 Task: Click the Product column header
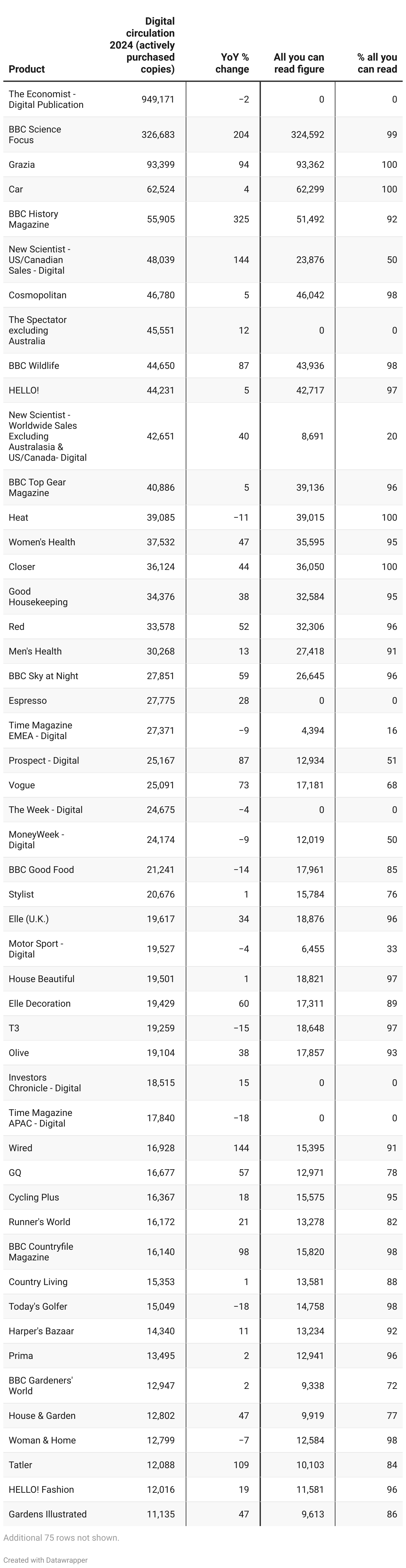click(x=27, y=69)
